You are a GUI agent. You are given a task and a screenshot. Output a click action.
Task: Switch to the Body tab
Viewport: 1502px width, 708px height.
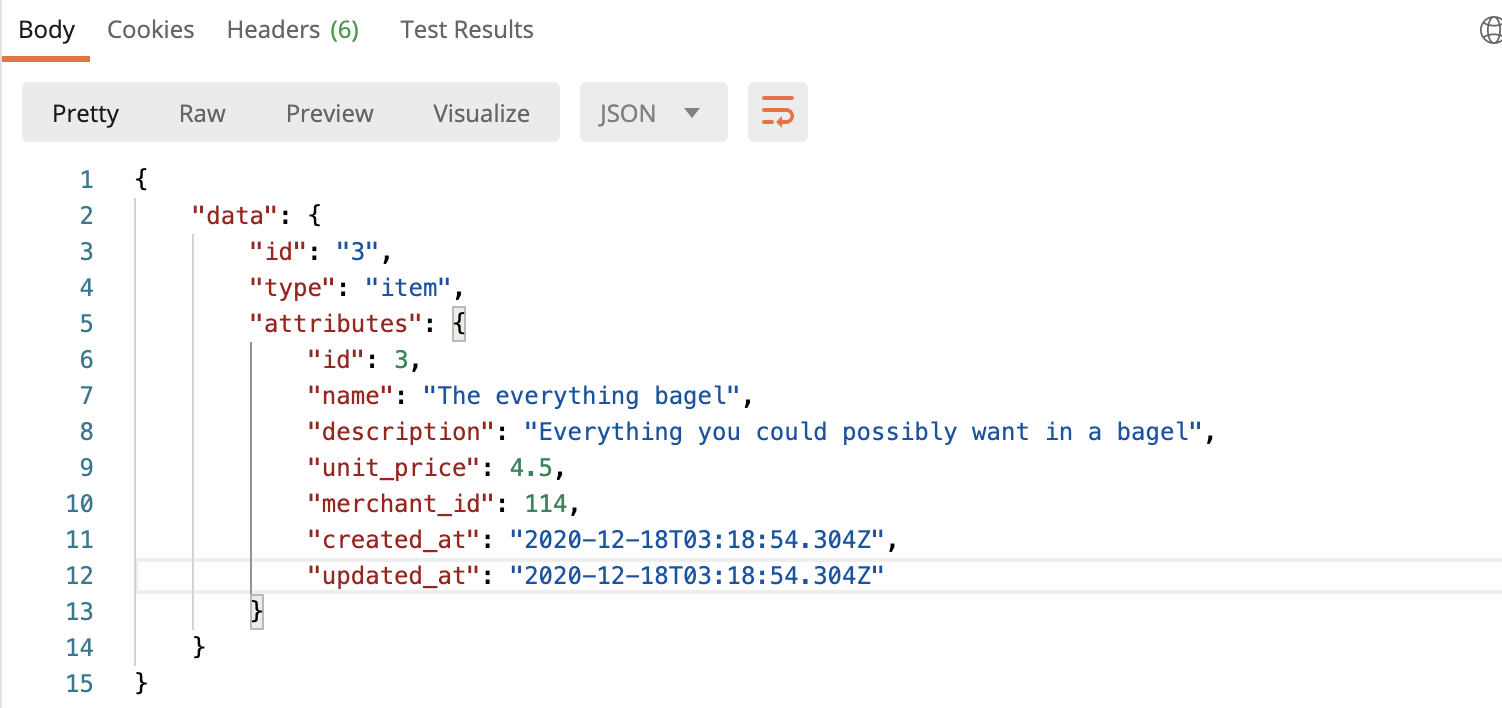pos(47,30)
